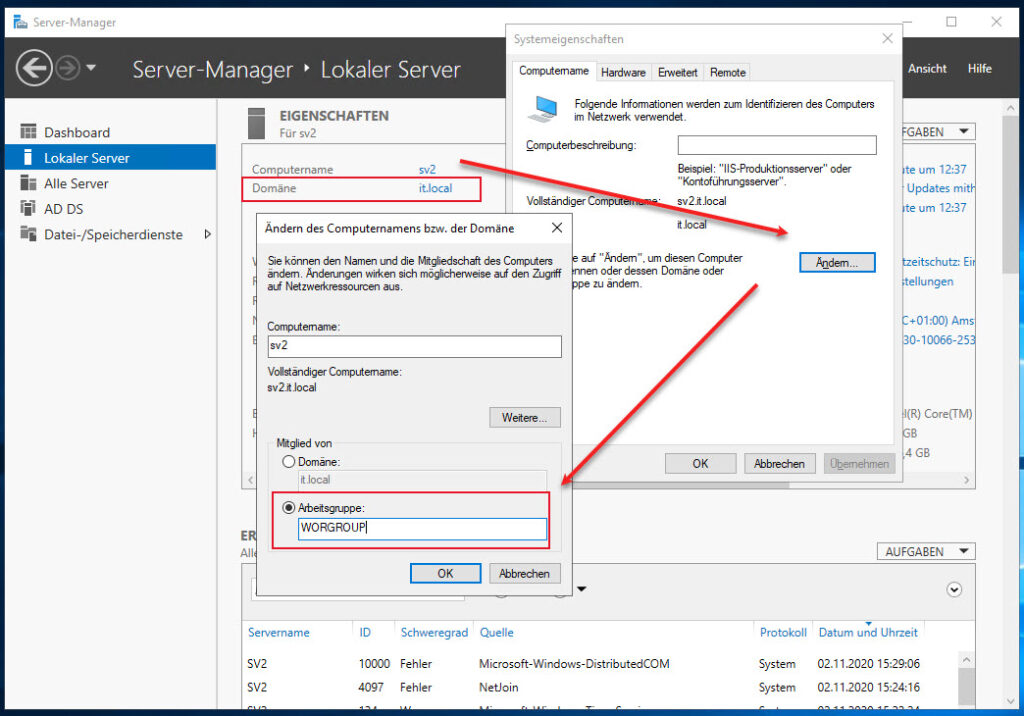
Task: Expand the events filter circular chevron
Action: pos(953,590)
